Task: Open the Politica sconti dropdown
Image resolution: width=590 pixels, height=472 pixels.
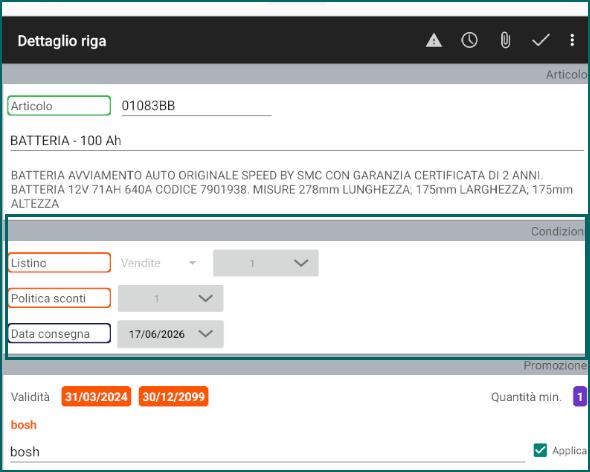Action: tap(170, 298)
